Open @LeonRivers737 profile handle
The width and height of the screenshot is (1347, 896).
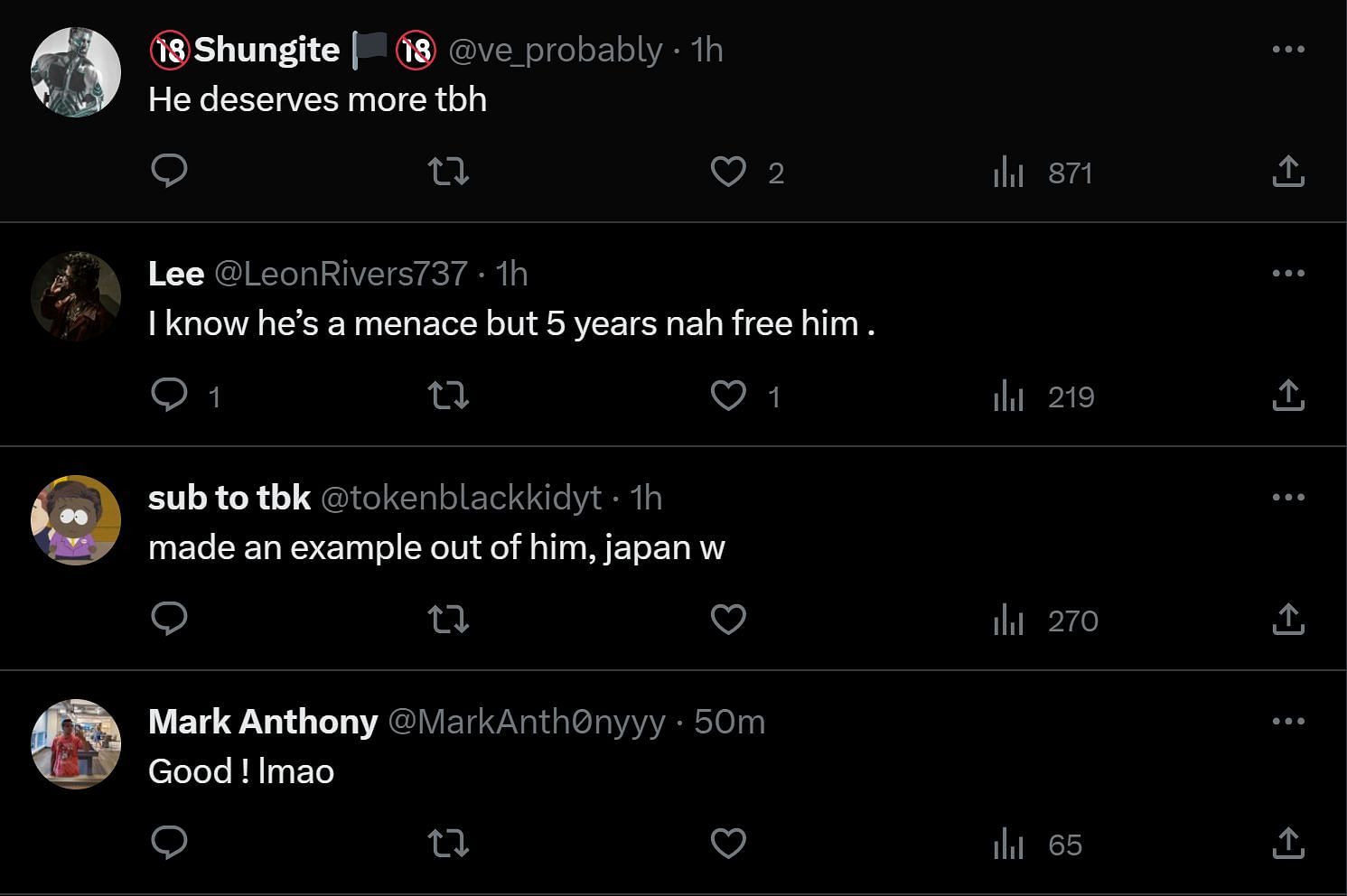pyautogui.click(x=341, y=274)
